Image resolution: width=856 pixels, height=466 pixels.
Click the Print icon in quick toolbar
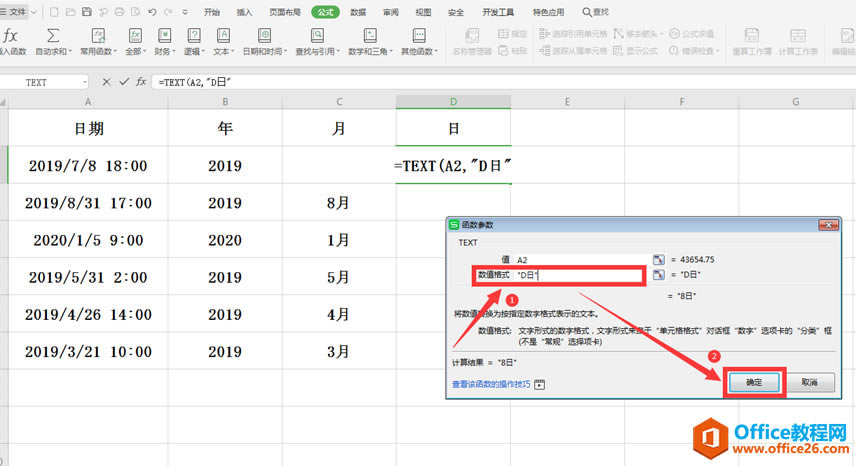point(120,11)
